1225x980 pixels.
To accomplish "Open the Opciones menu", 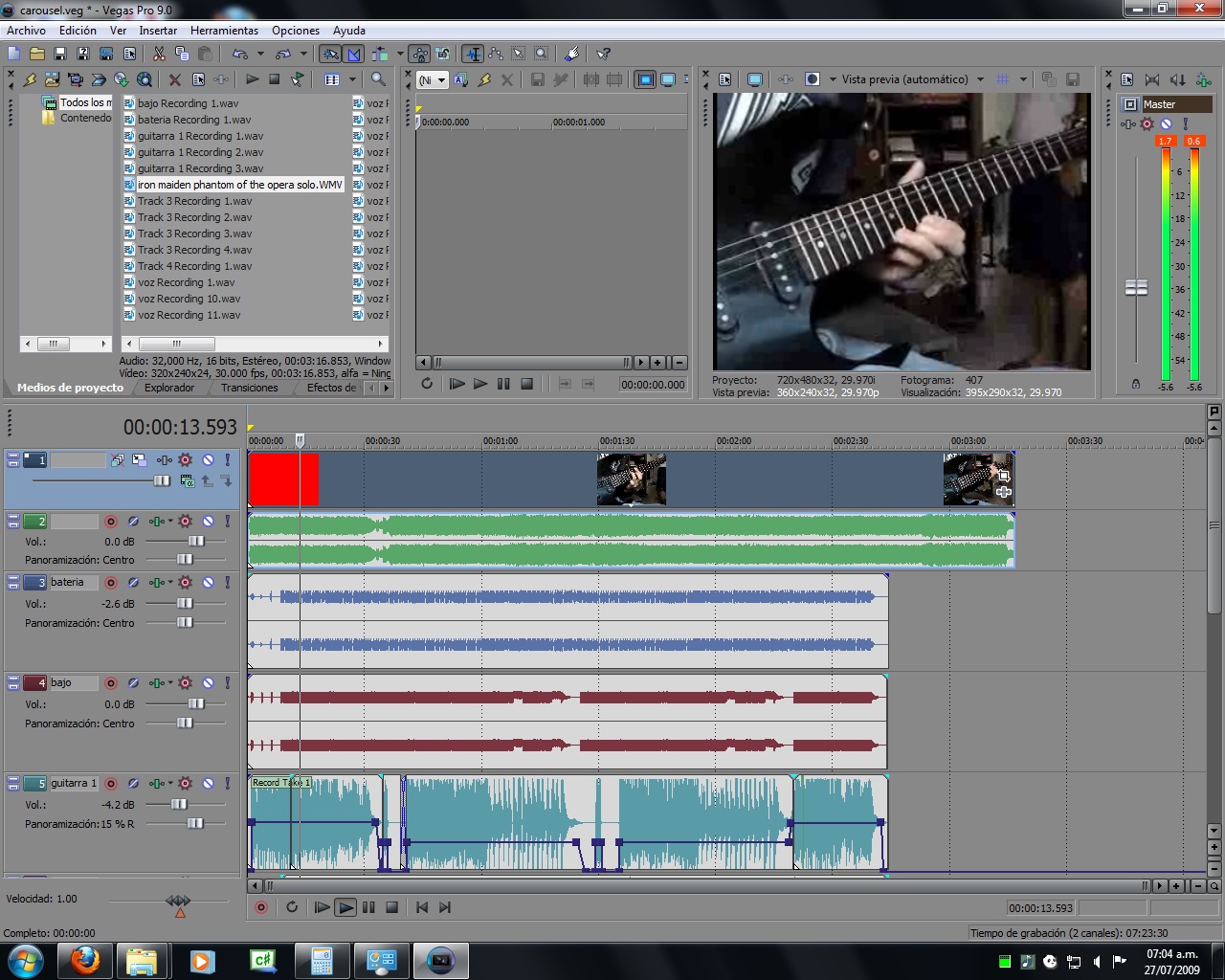I will (x=296, y=31).
